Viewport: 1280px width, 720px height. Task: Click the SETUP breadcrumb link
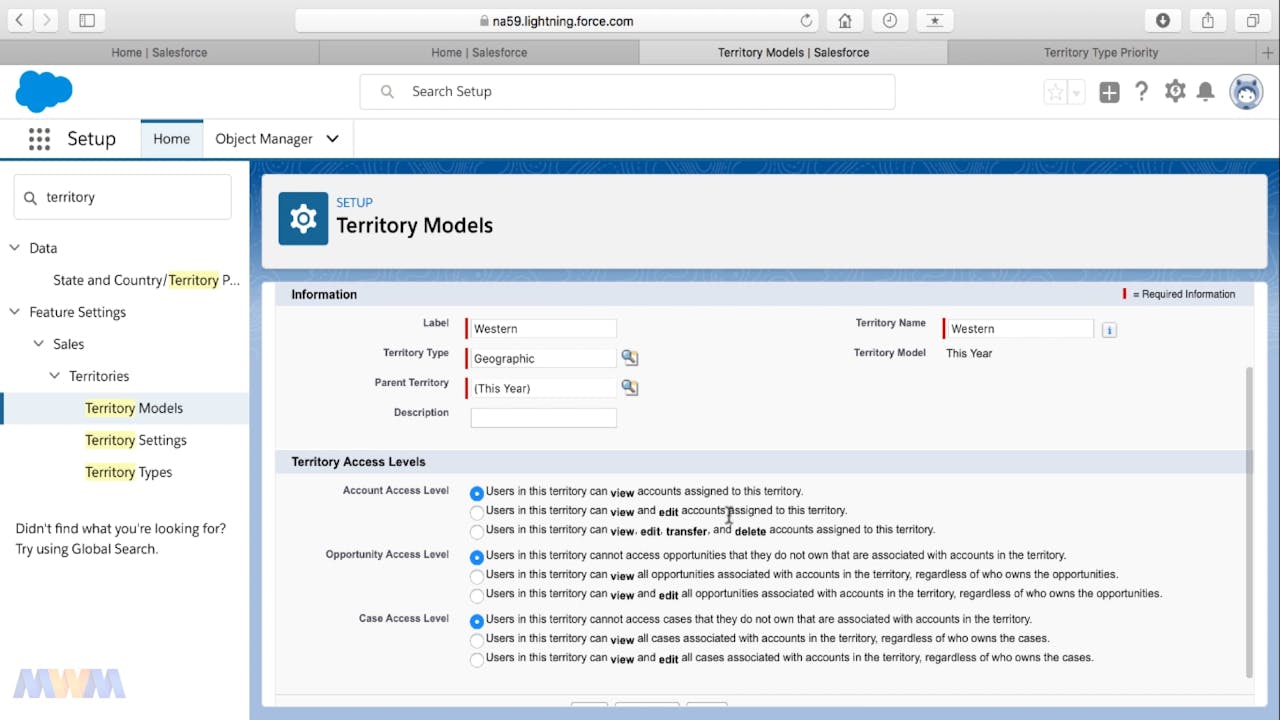point(354,203)
